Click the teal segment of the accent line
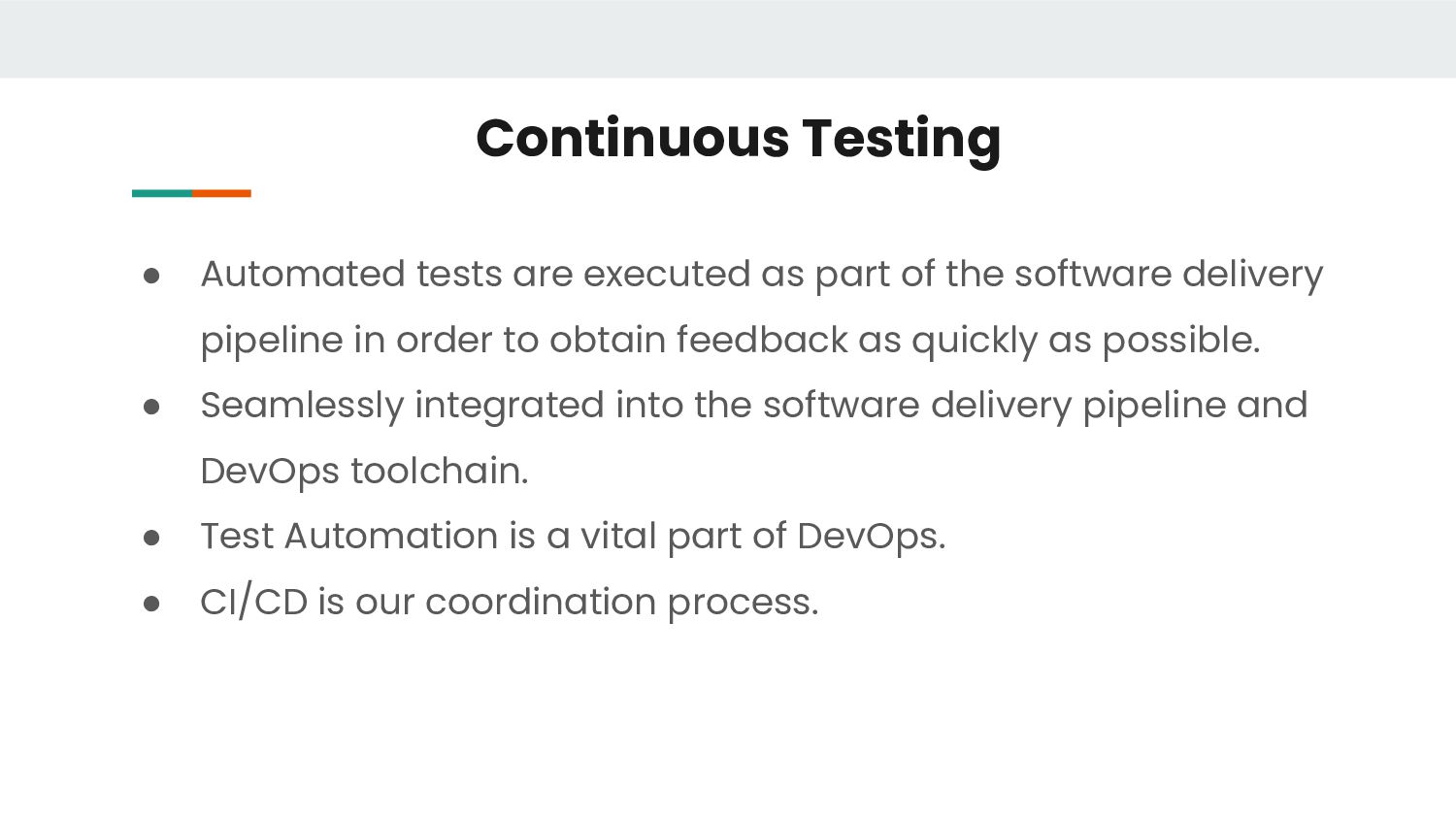Viewport: 1456px width, 819px height. tap(162, 193)
